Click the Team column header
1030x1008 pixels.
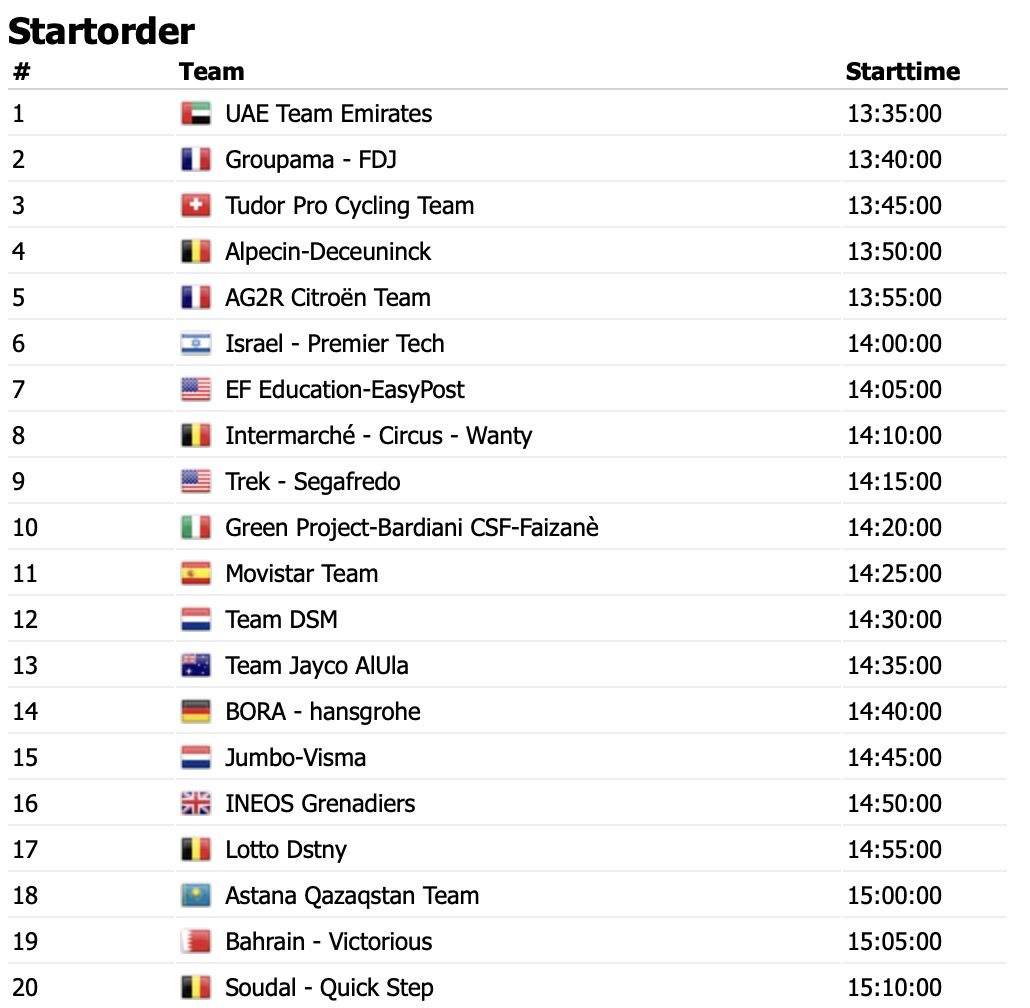pos(212,72)
